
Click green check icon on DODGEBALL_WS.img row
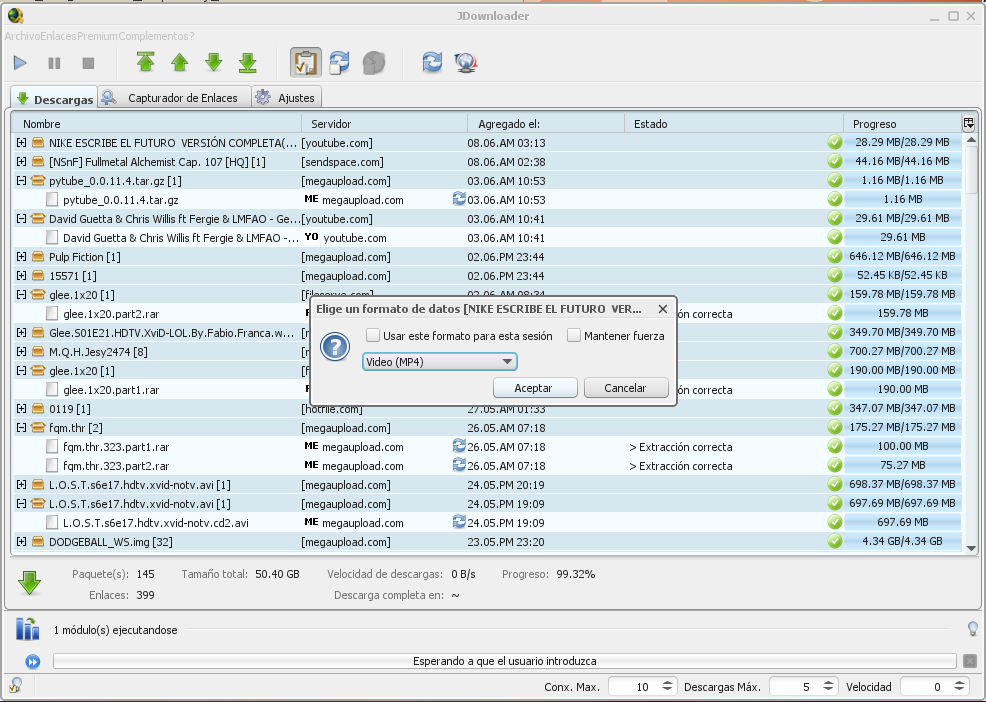(834, 541)
